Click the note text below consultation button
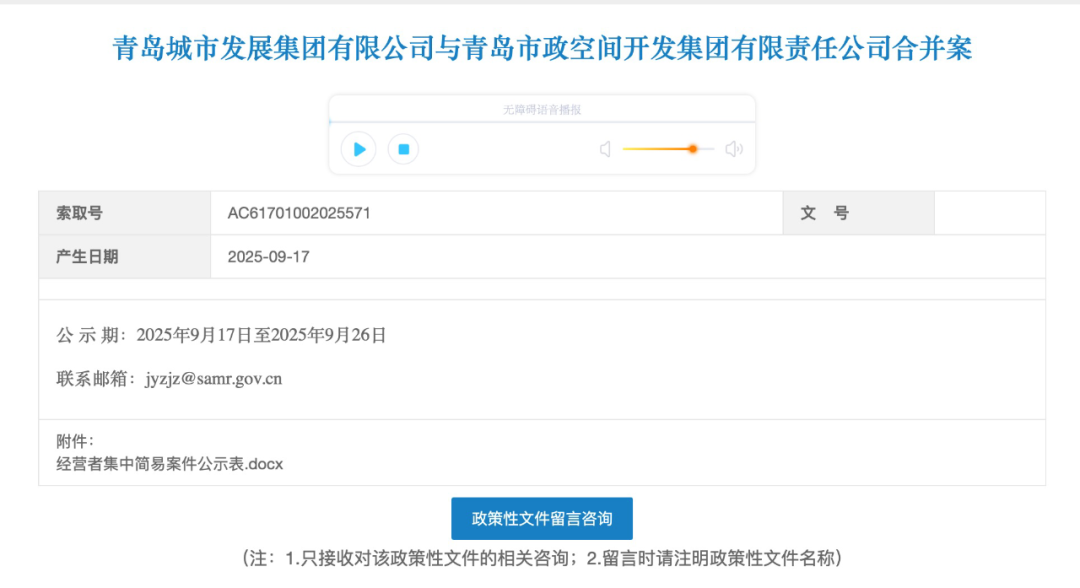 pos(542,558)
